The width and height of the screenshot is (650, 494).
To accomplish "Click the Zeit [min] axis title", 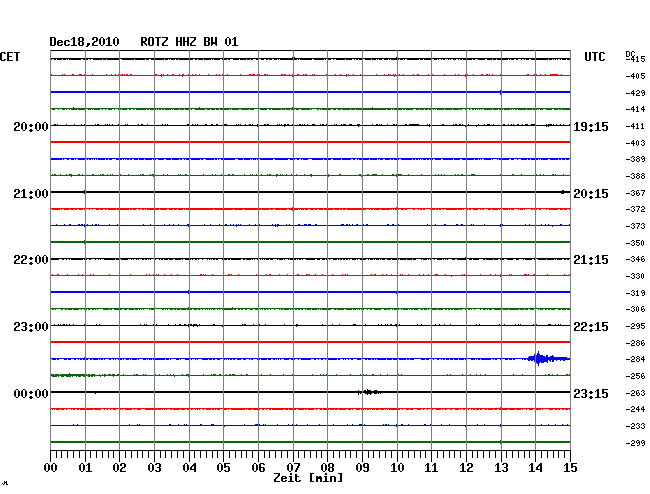I will click(308, 478).
